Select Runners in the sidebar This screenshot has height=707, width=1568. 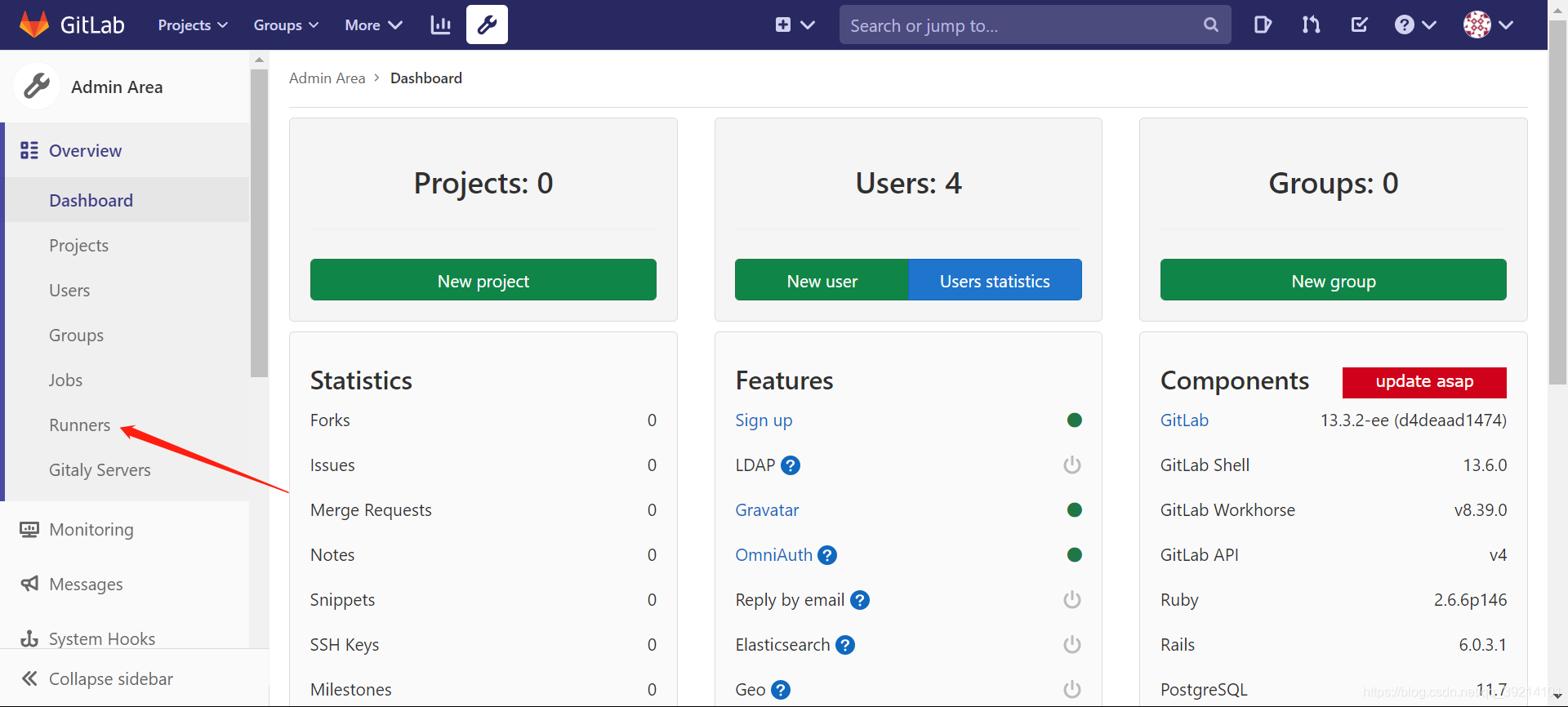pos(79,425)
